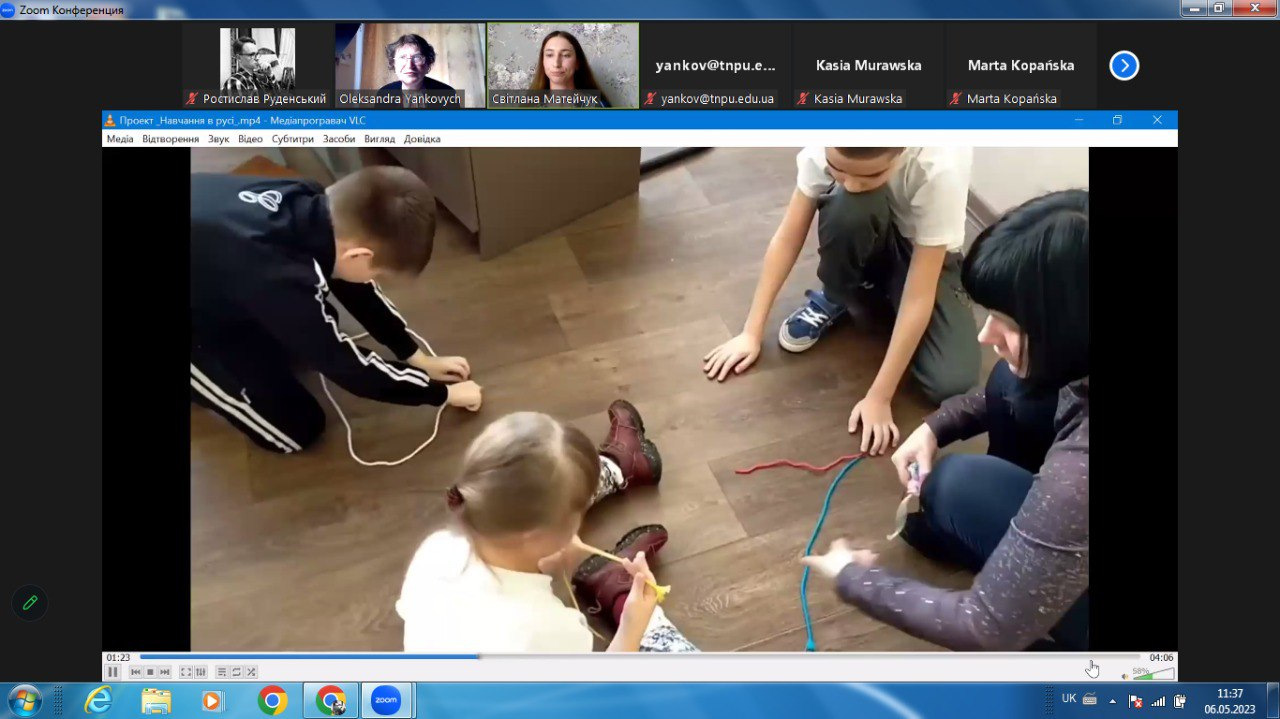Select Oleksandra Yankovych's video thumbnail
The image size is (1280, 719).
[410, 65]
